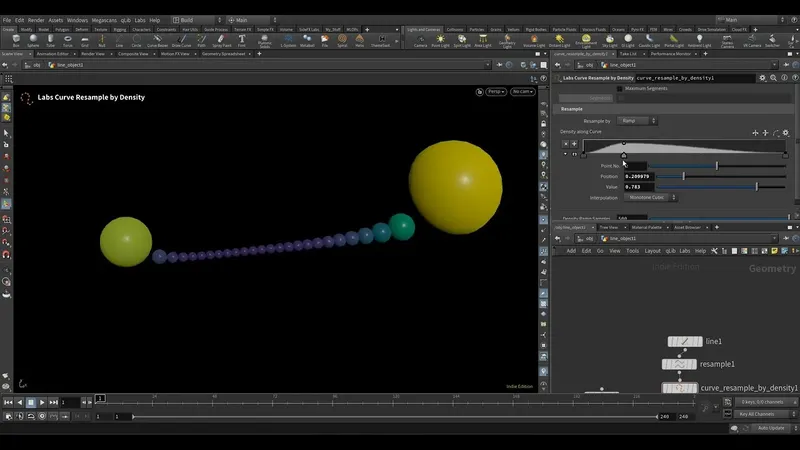Open the Key All Channels dropdown
The image size is (800, 450).
coord(765,414)
